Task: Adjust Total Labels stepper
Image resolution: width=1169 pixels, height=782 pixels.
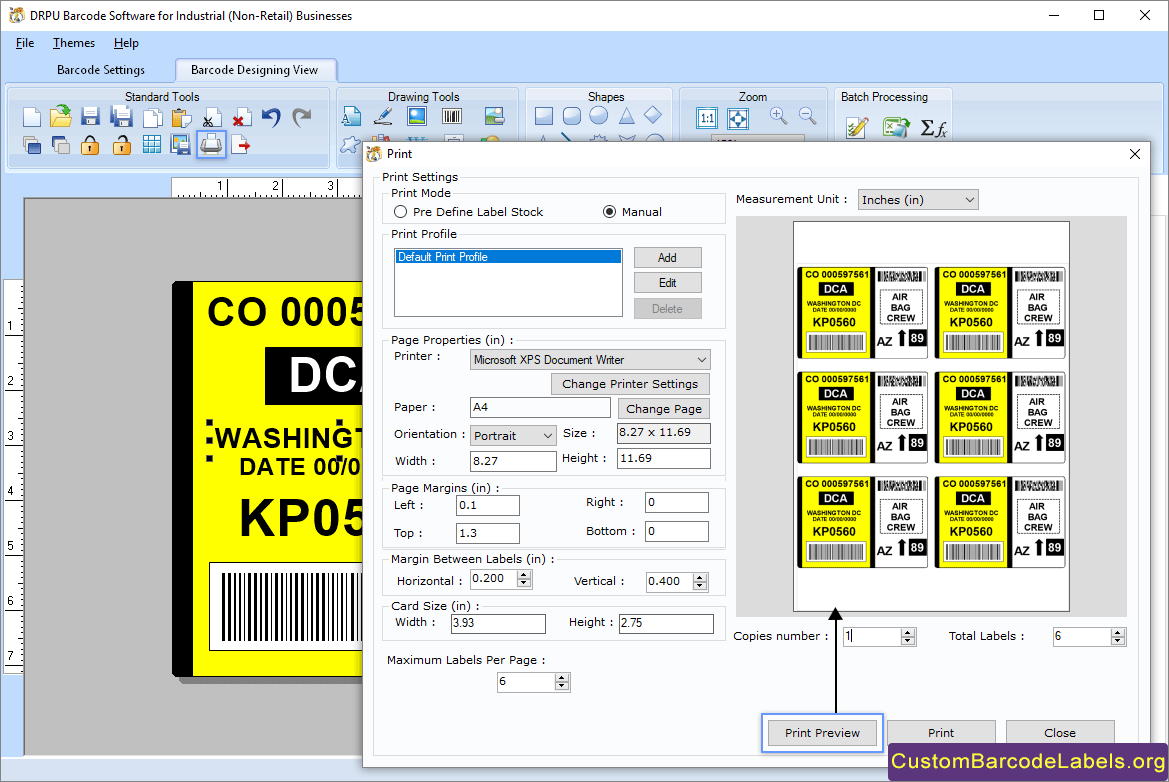Action: pyautogui.click(x=1117, y=637)
